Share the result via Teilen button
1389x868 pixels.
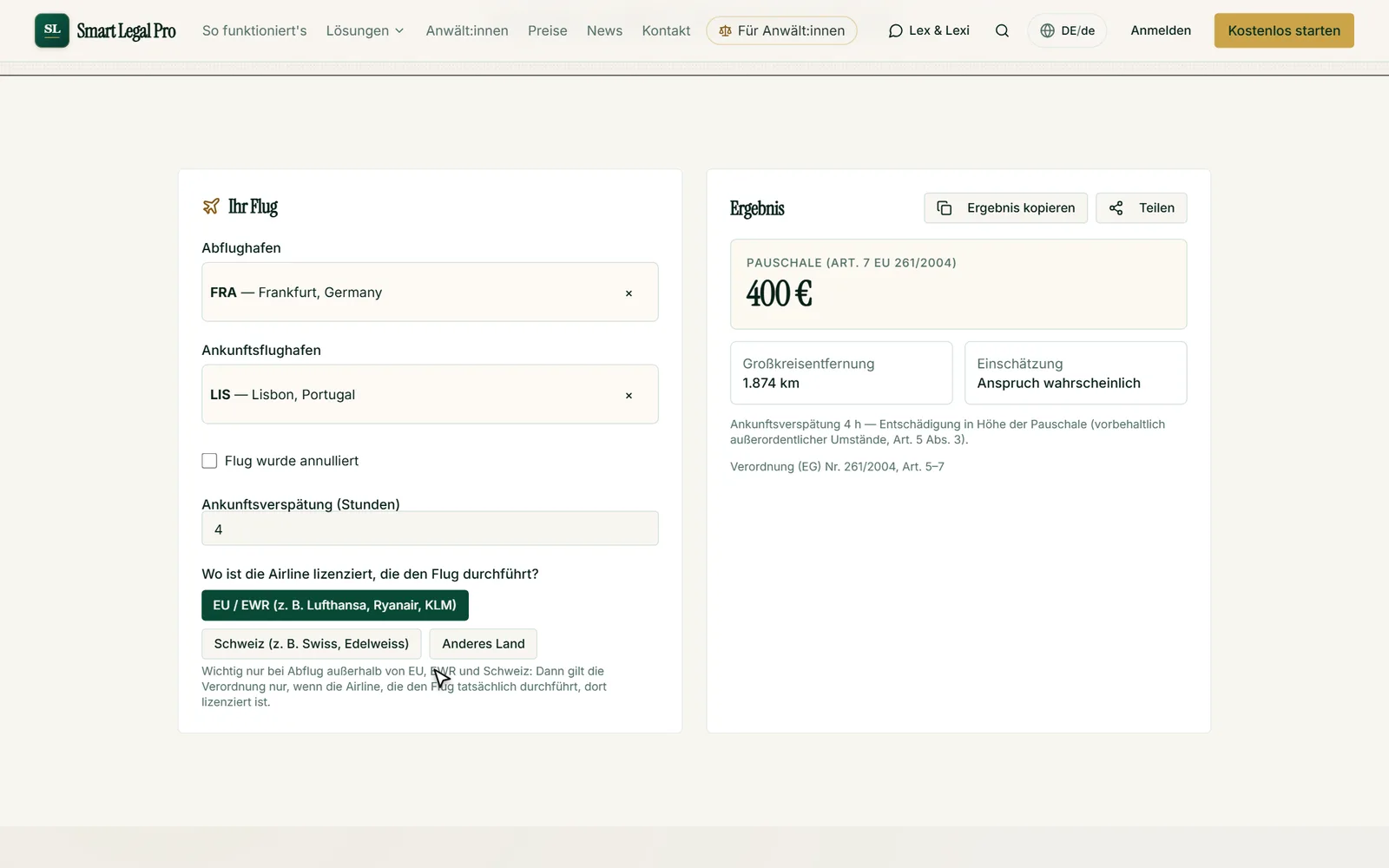[x=1142, y=208]
